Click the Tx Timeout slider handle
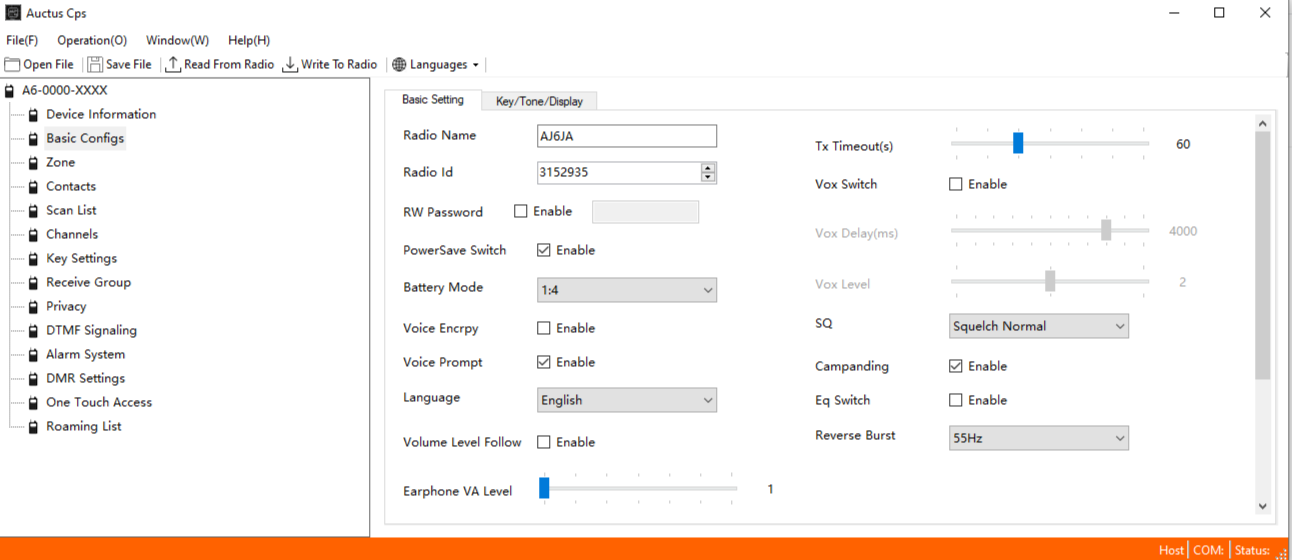This screenshot has height=560, width=1292. (1018, 143)
